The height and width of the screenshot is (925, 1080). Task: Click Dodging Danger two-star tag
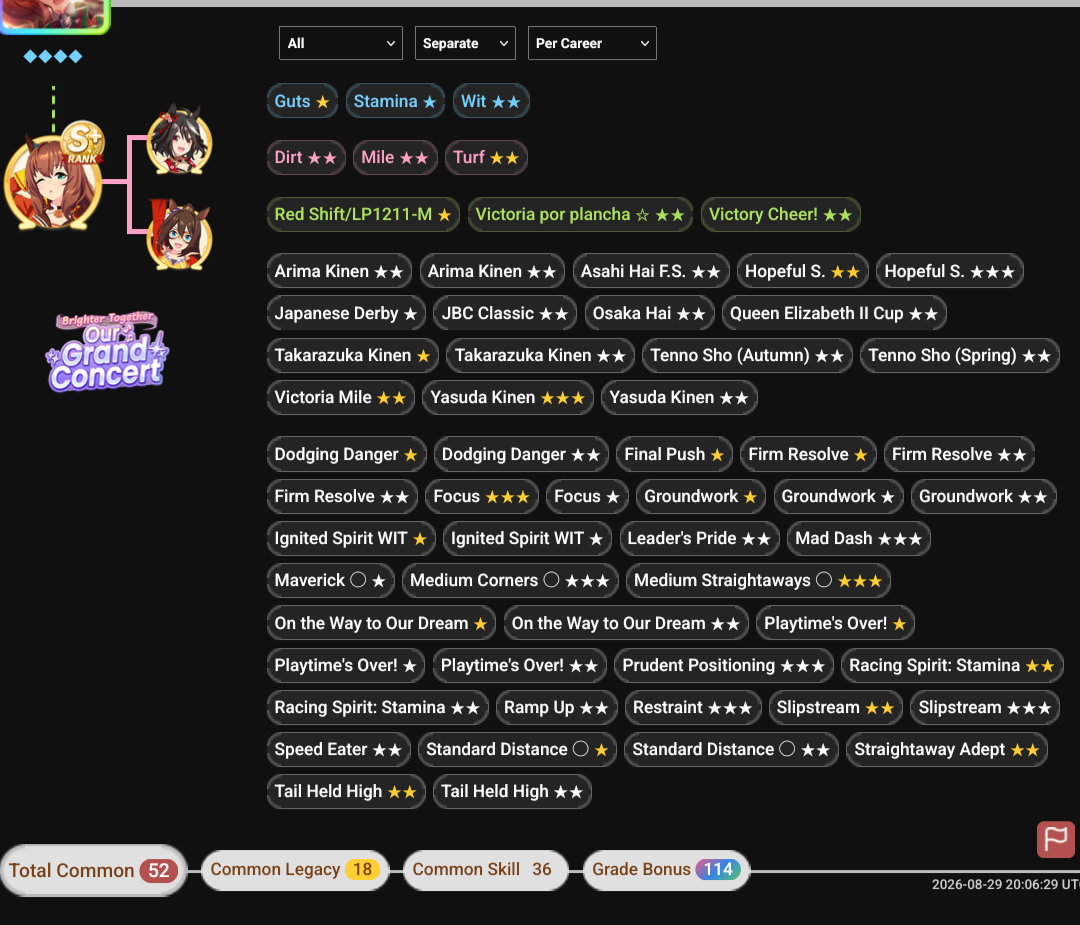[x=521, y=455]
